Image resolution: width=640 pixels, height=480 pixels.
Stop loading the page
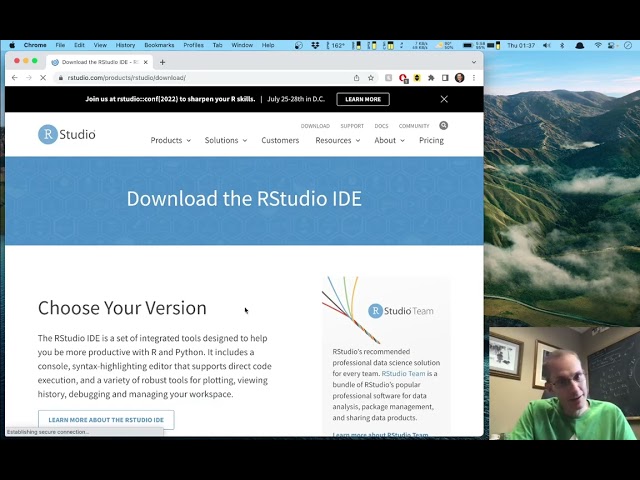pyautogui.click(x=43, y=78)
